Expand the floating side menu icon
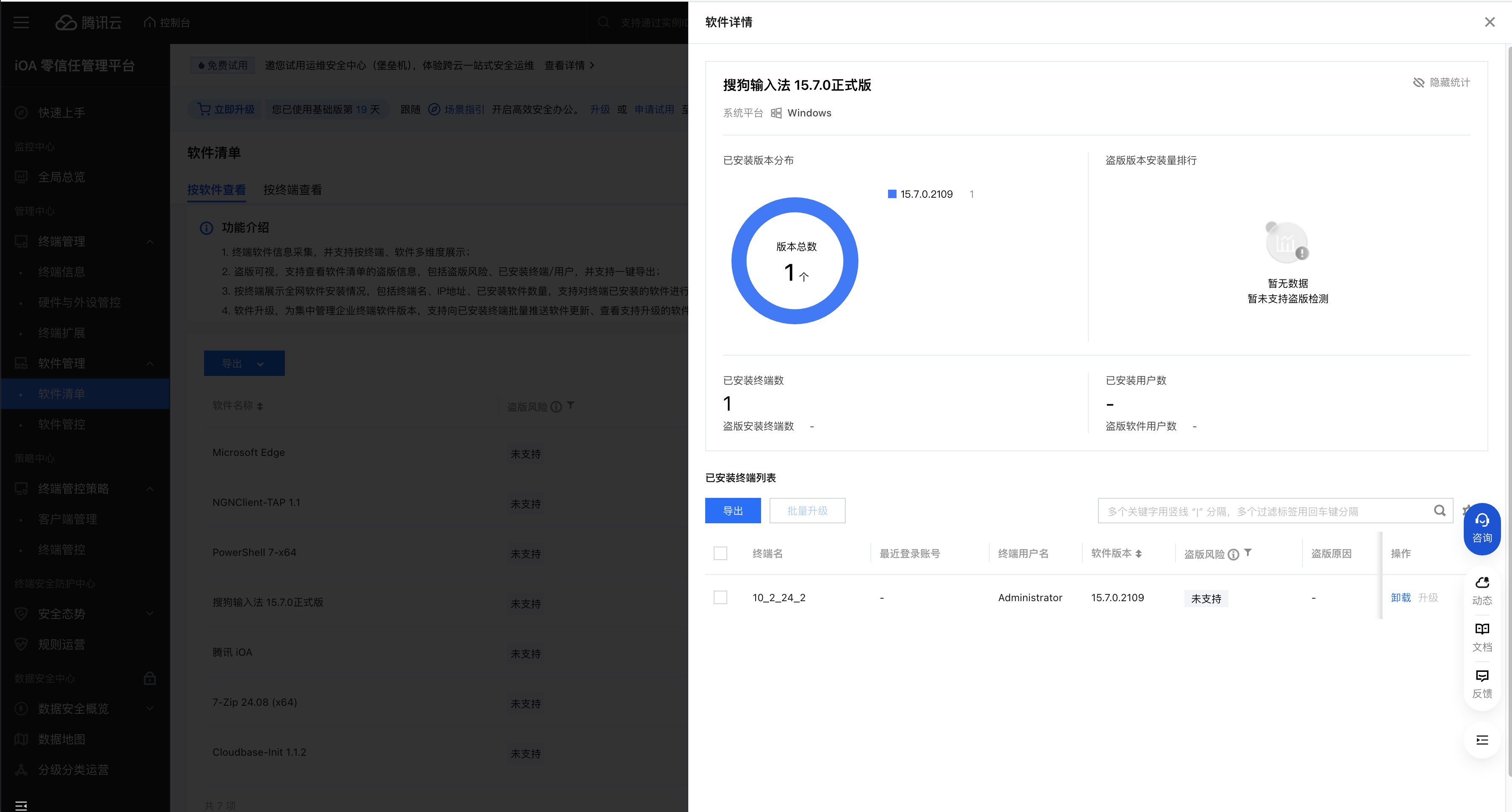Viewport: 1512px width, 812px height. [x=1482, y=740]
